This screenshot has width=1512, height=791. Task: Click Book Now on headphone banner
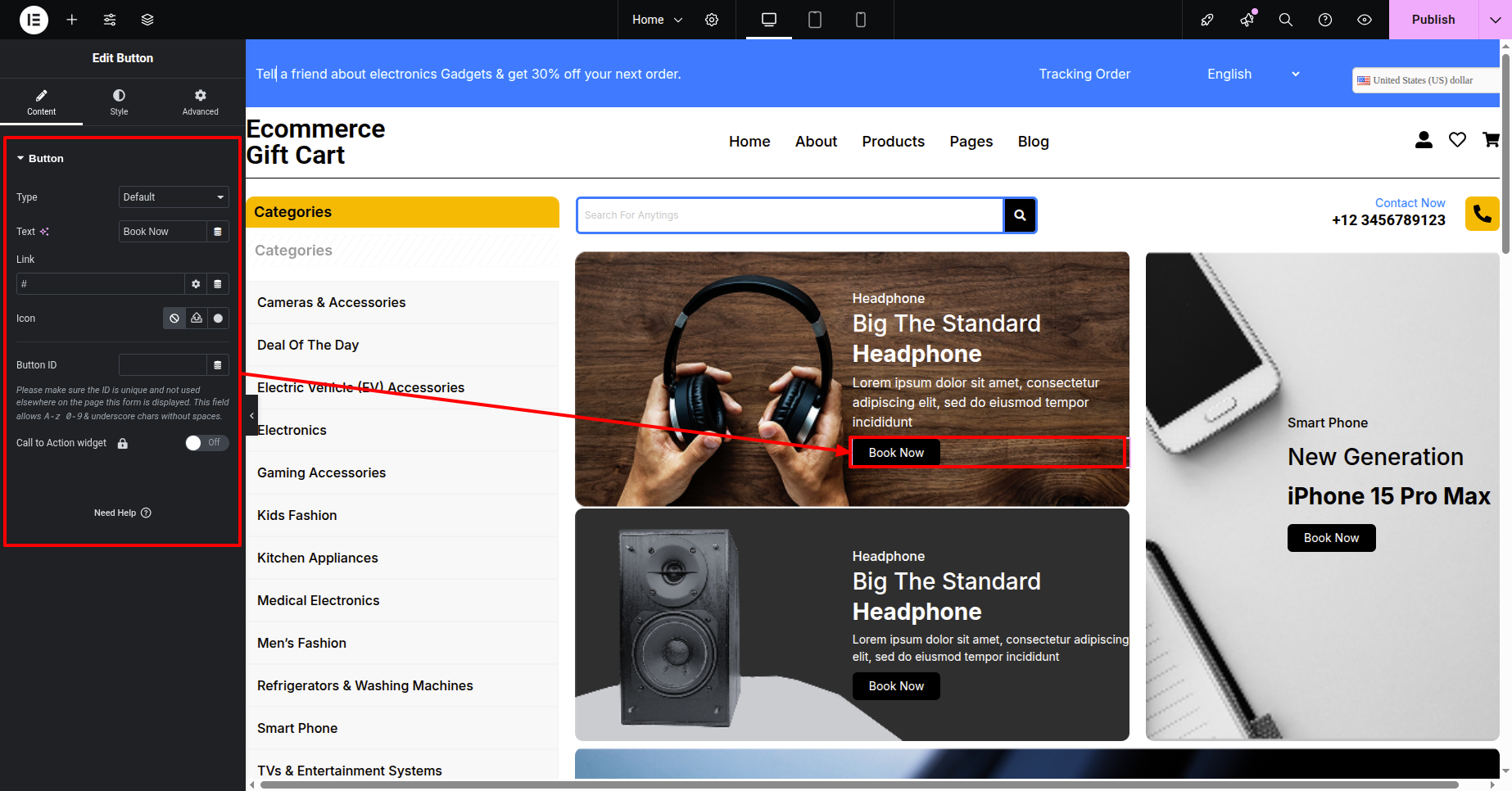coord(896,453)
